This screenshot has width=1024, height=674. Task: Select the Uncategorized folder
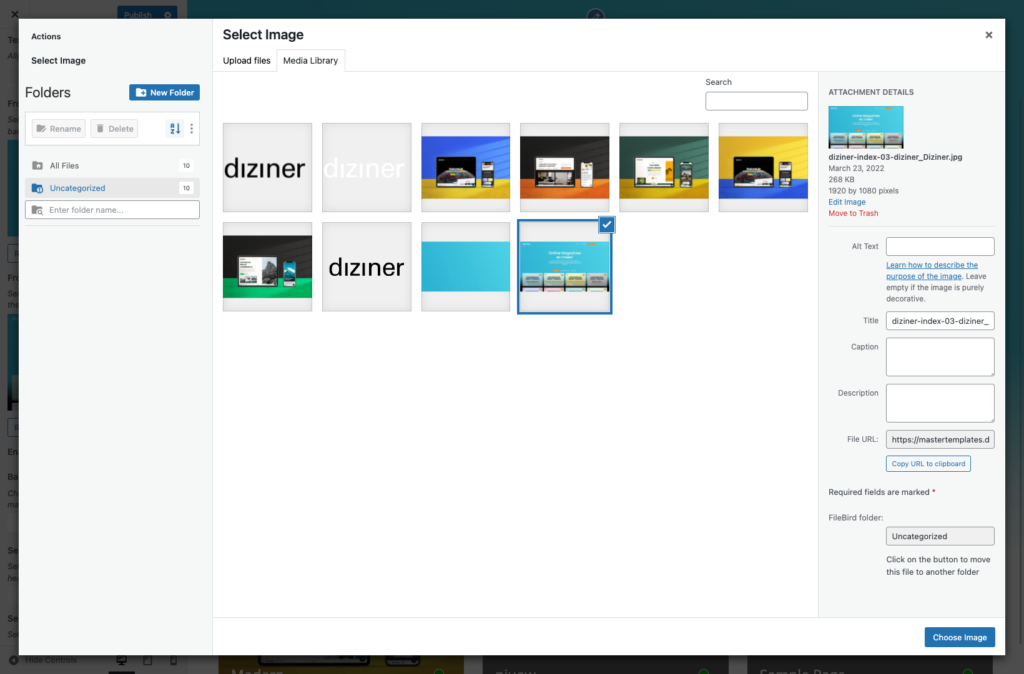77,188
